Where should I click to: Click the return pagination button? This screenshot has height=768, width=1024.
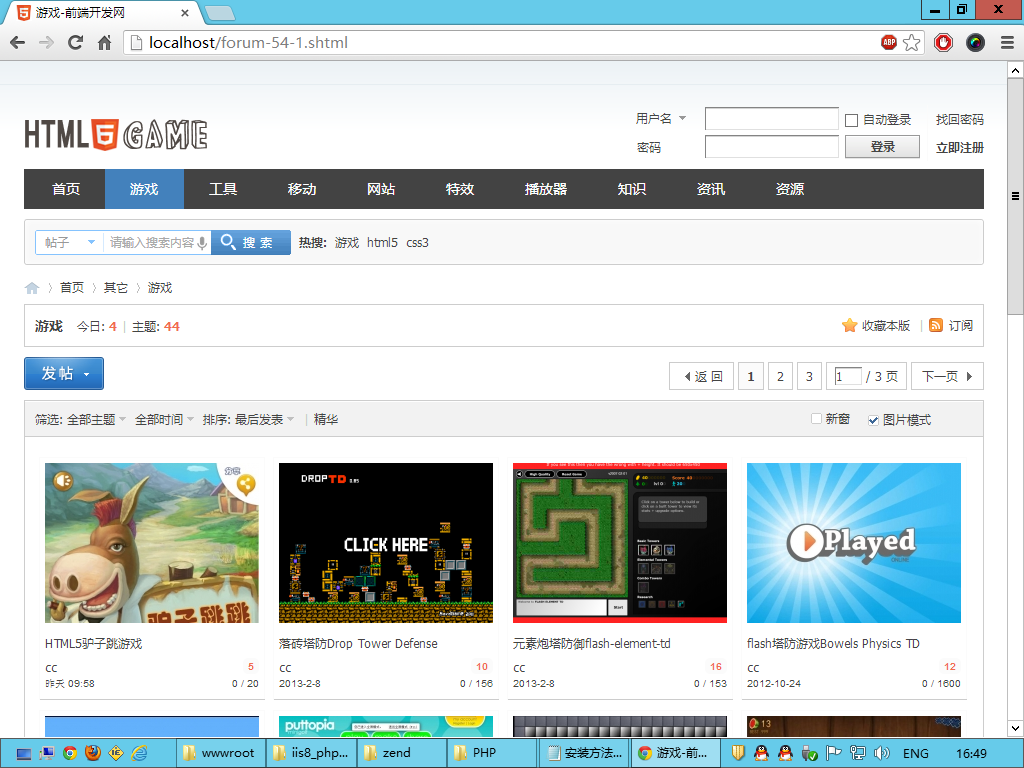(701, 376)
